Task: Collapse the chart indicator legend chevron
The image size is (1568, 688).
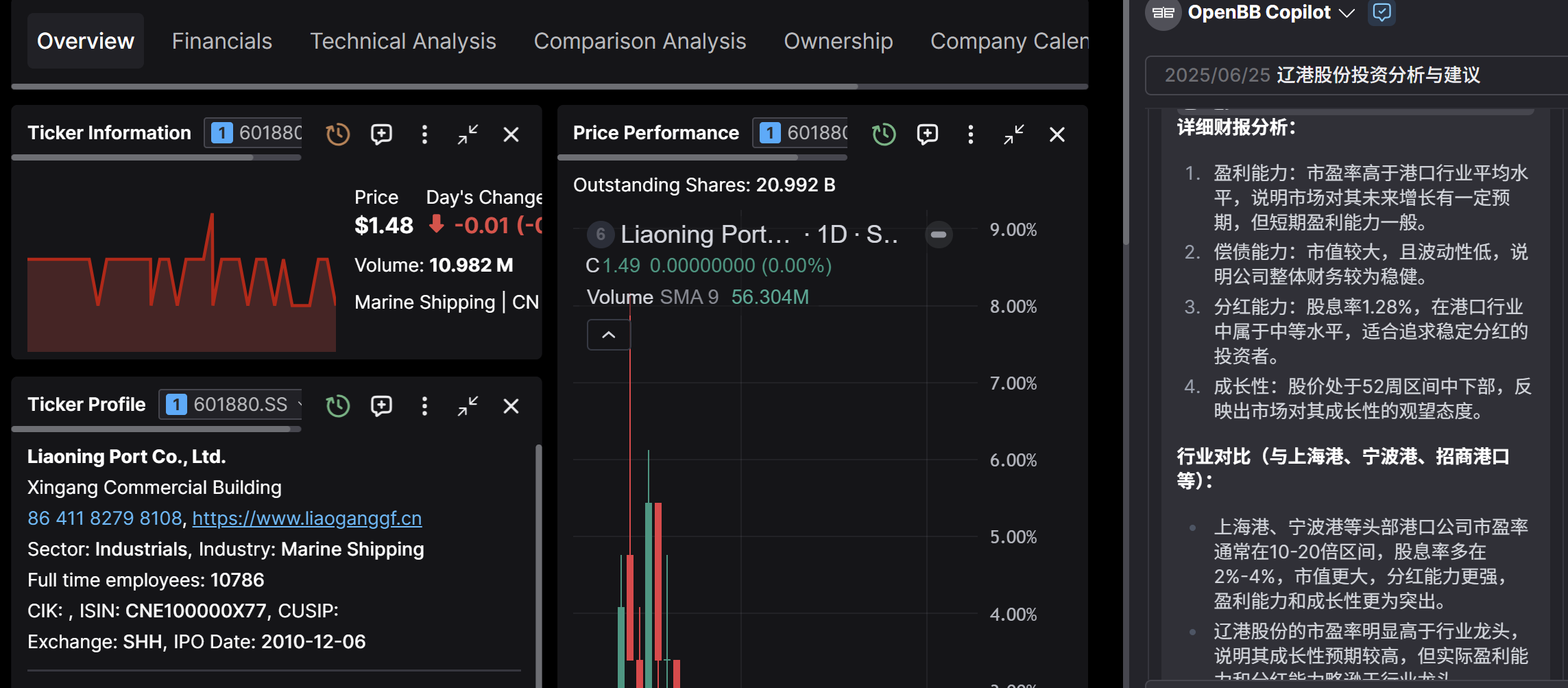Action: [608, 335]
